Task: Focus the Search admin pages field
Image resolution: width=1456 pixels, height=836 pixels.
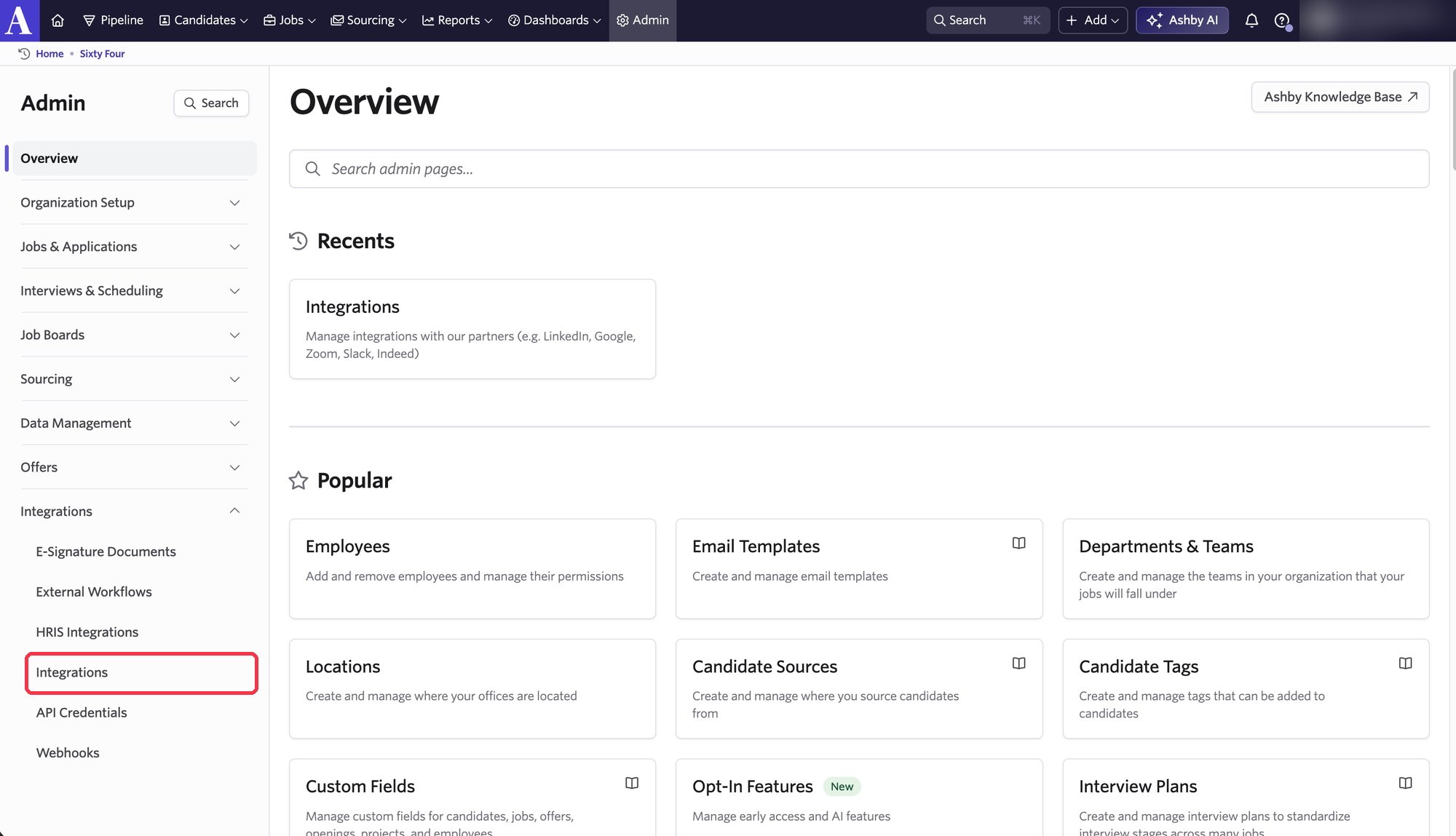Action: pos(859,169)
